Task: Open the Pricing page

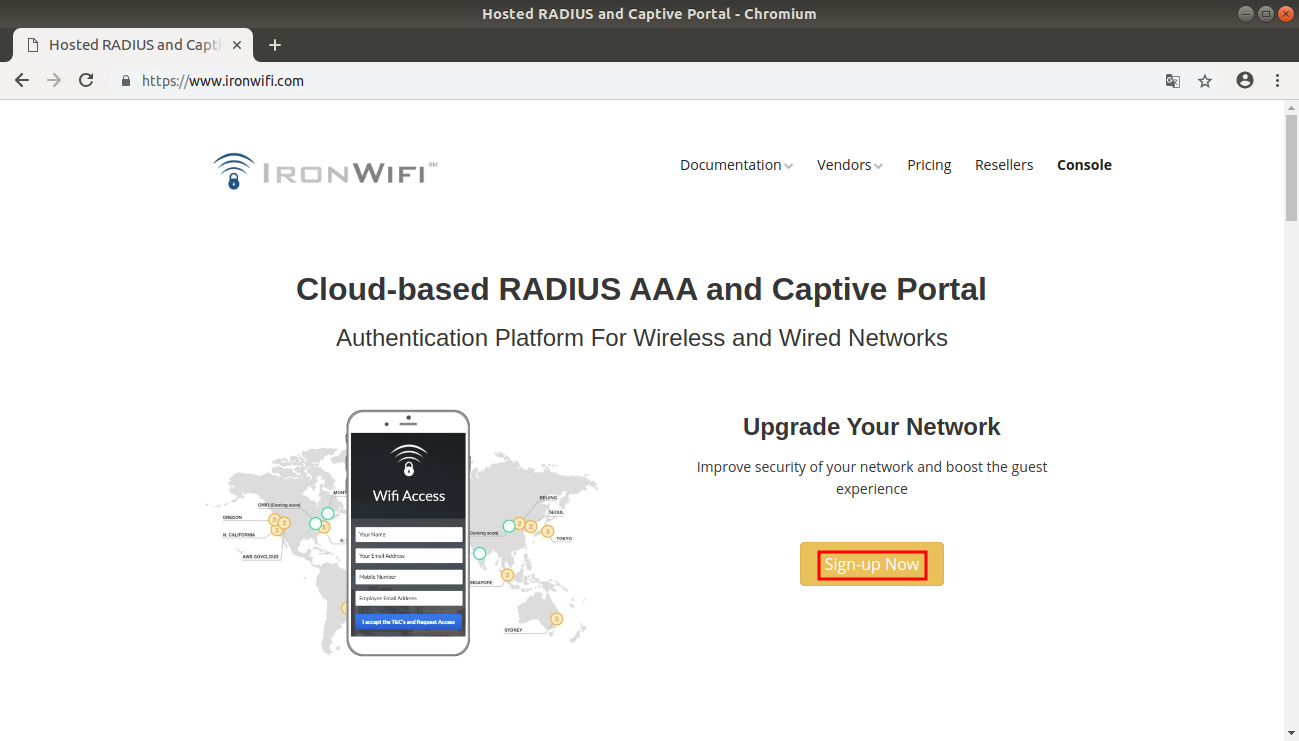Action: [x=929, y=165]
